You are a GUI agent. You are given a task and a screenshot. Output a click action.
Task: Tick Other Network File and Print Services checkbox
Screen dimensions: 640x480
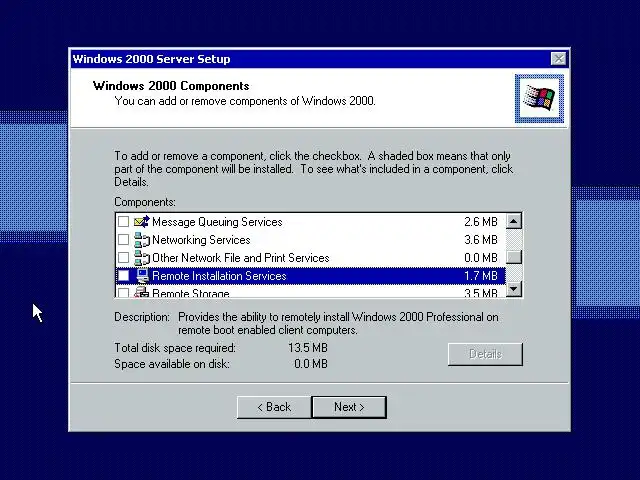point(123,258)
